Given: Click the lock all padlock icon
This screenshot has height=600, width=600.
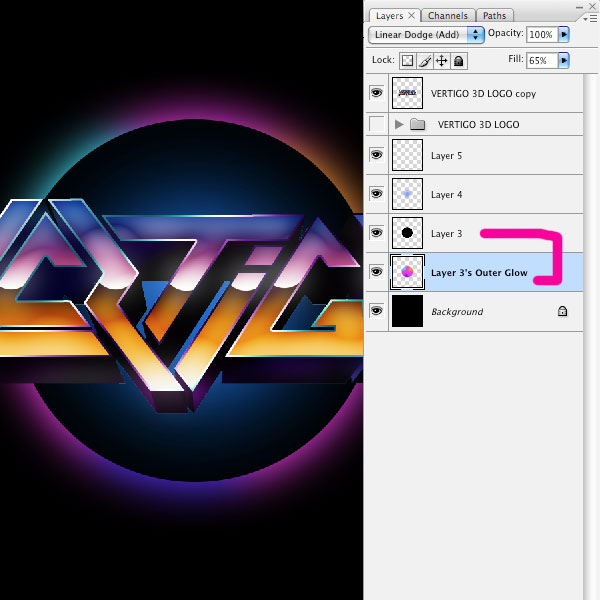Looking at the screenshot, I should coord(458,61).
